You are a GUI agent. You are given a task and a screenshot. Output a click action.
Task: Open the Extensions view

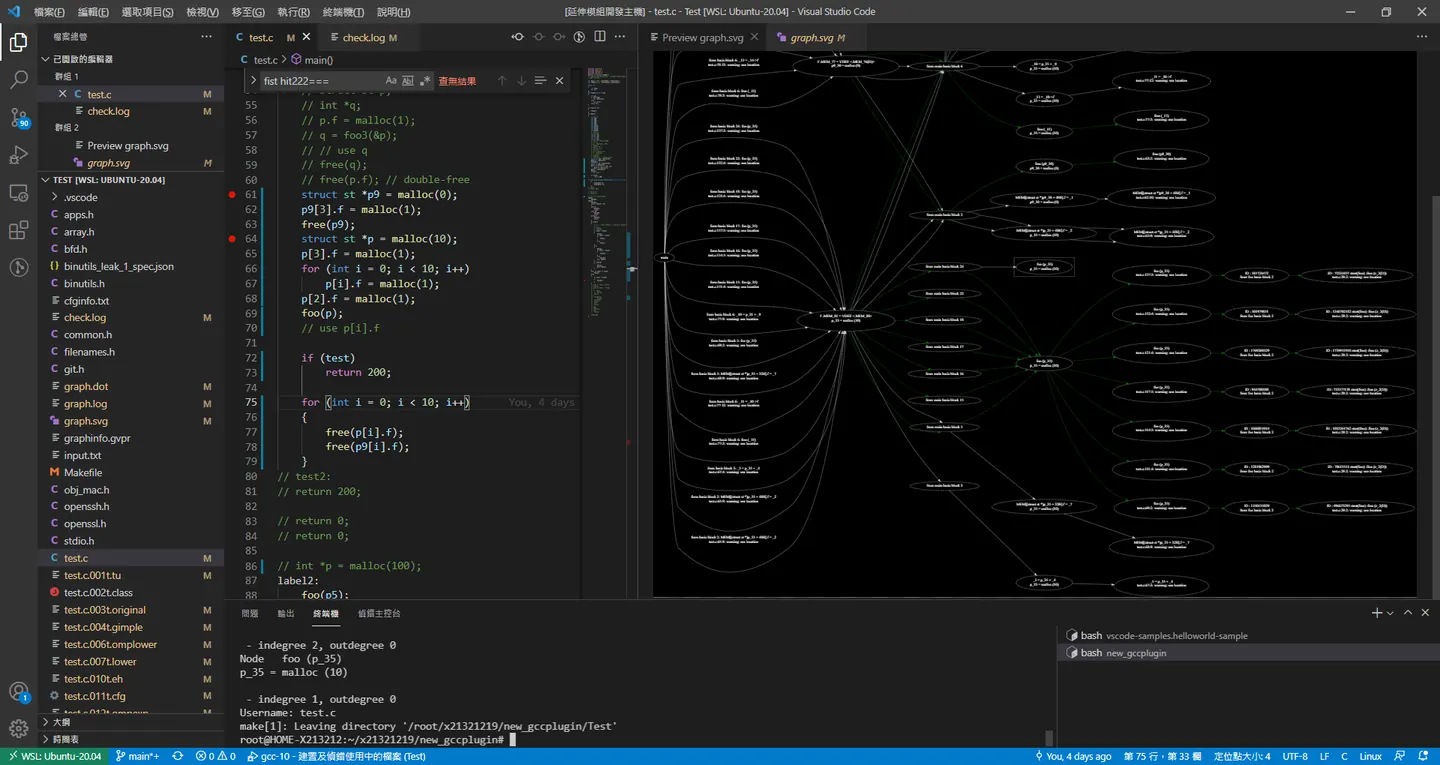(18, 231)
